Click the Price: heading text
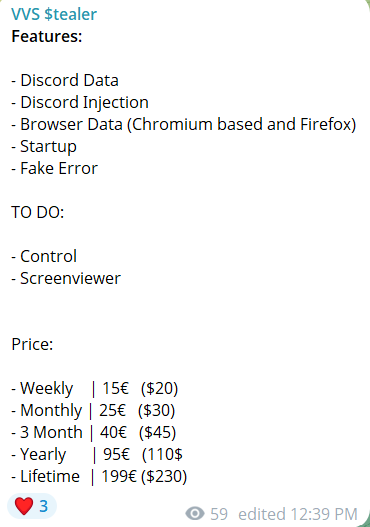370x527 pixels. click(x=32, y=344)
